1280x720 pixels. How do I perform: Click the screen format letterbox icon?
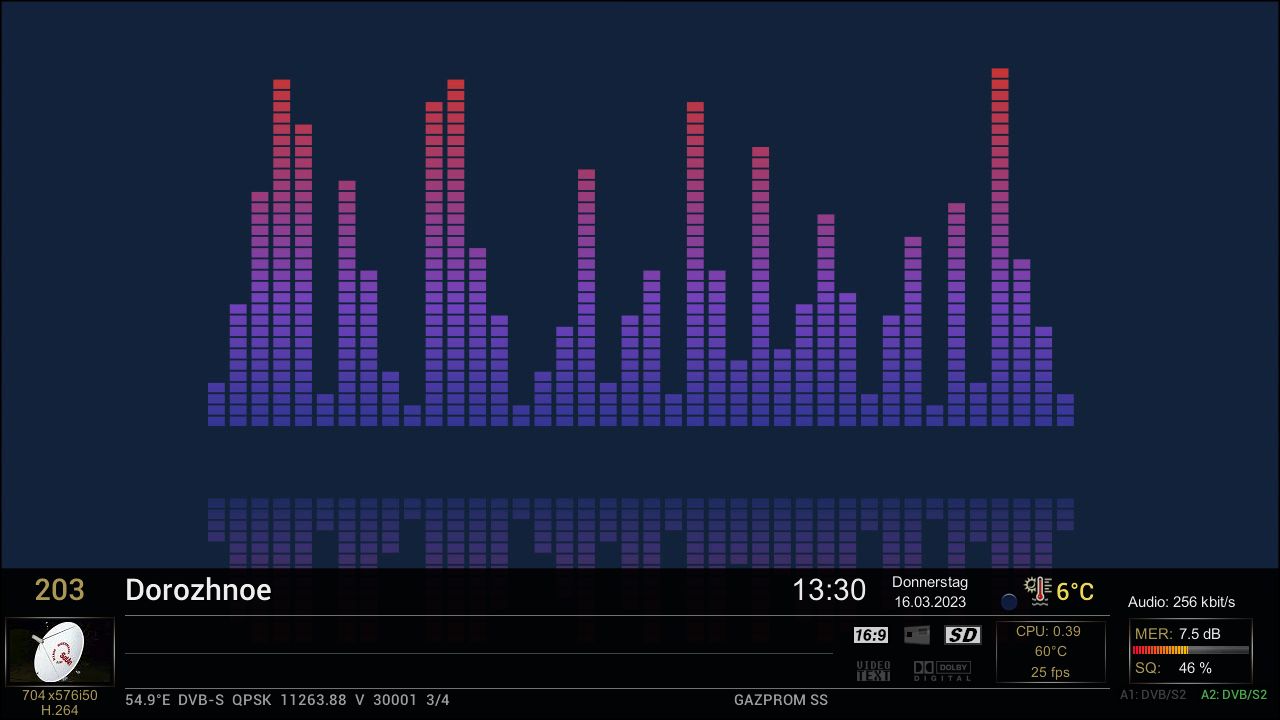tap(916, 634)
